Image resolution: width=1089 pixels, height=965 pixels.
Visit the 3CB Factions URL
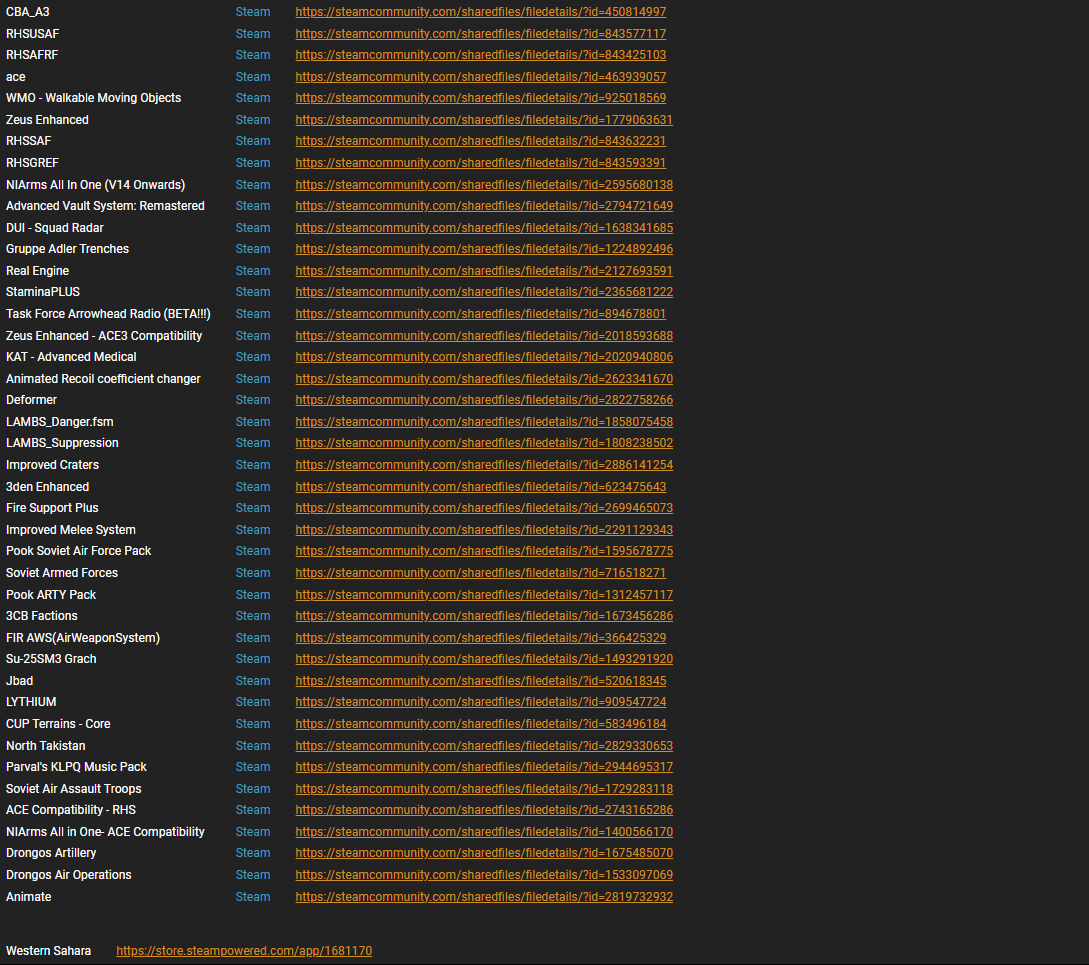tap(484, 616)
